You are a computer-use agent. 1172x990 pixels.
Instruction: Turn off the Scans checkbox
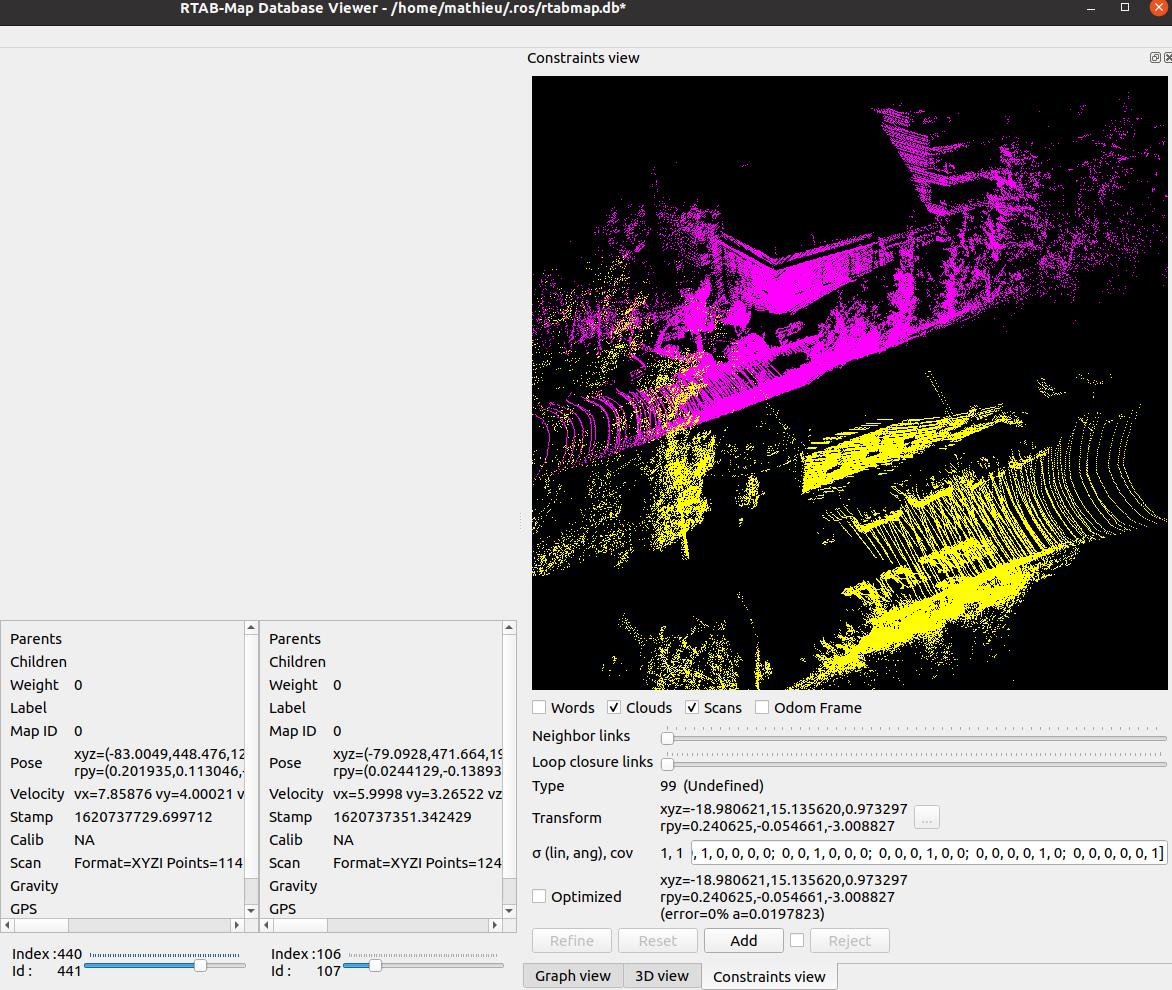(x=691, y=707)
